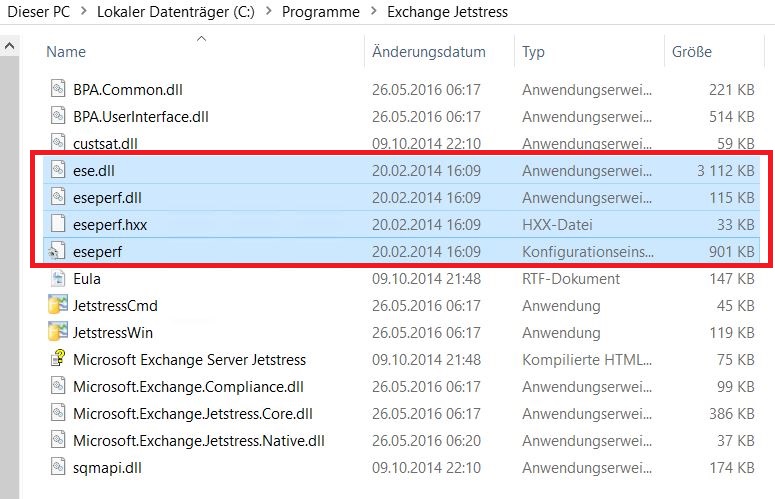Sort files by the Größe column

tap(691, 52)
